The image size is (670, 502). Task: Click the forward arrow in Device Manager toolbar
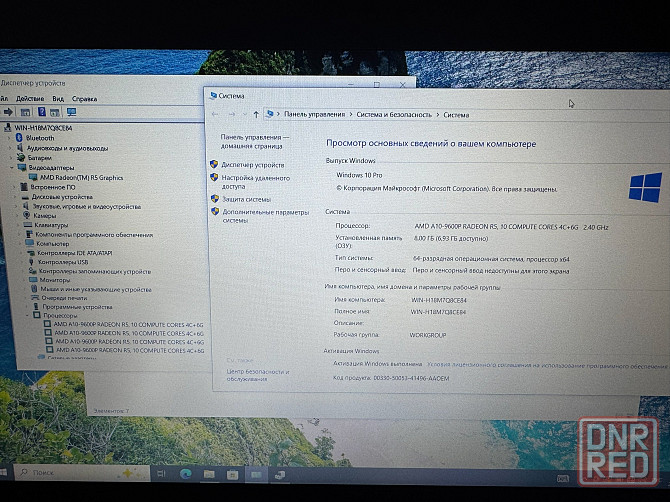[8, 112]
